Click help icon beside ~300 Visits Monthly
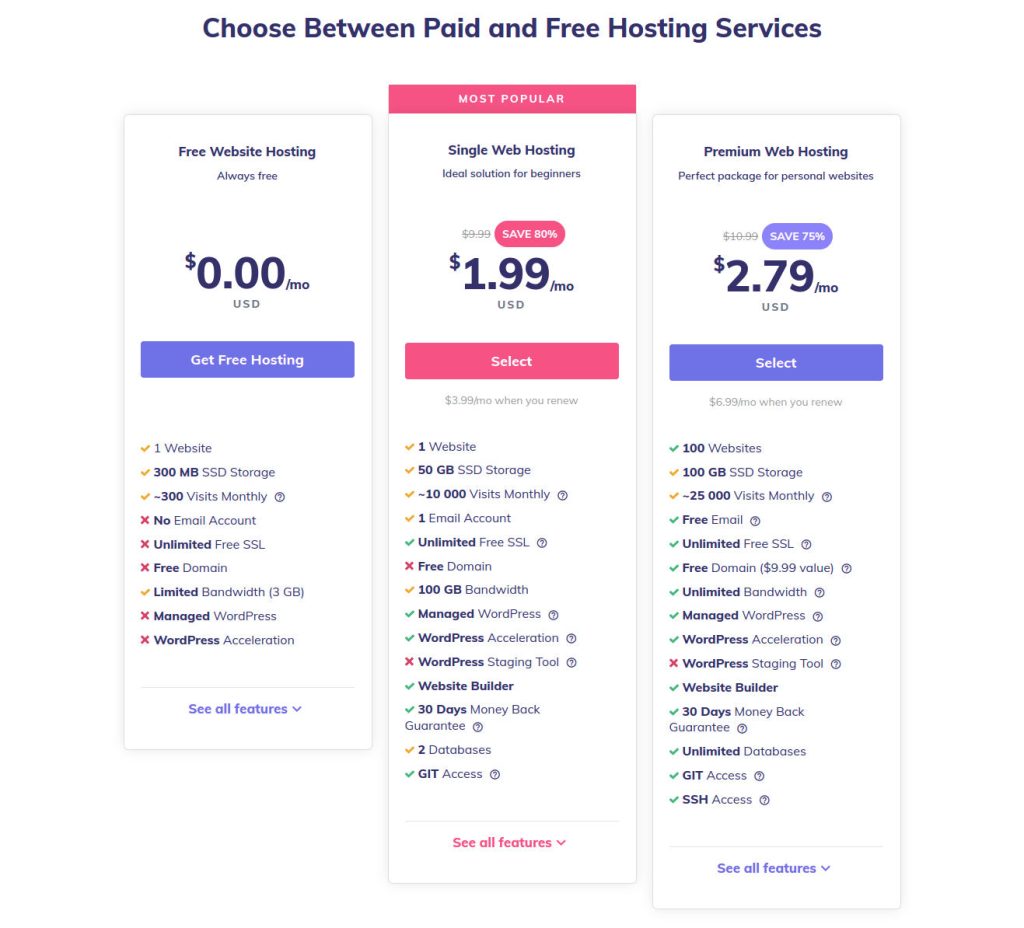1024x928 pixels. point(280,497)
